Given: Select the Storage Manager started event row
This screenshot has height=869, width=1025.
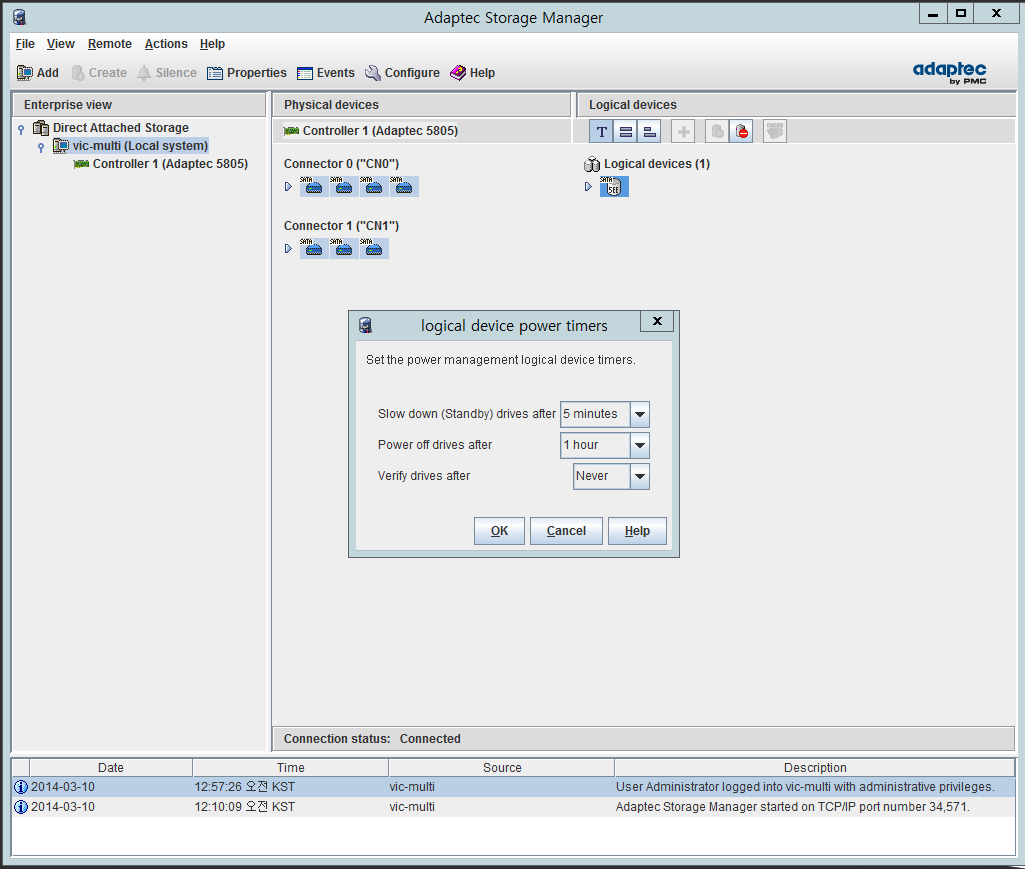Looking at the screenshot, I should pos(514,807).
